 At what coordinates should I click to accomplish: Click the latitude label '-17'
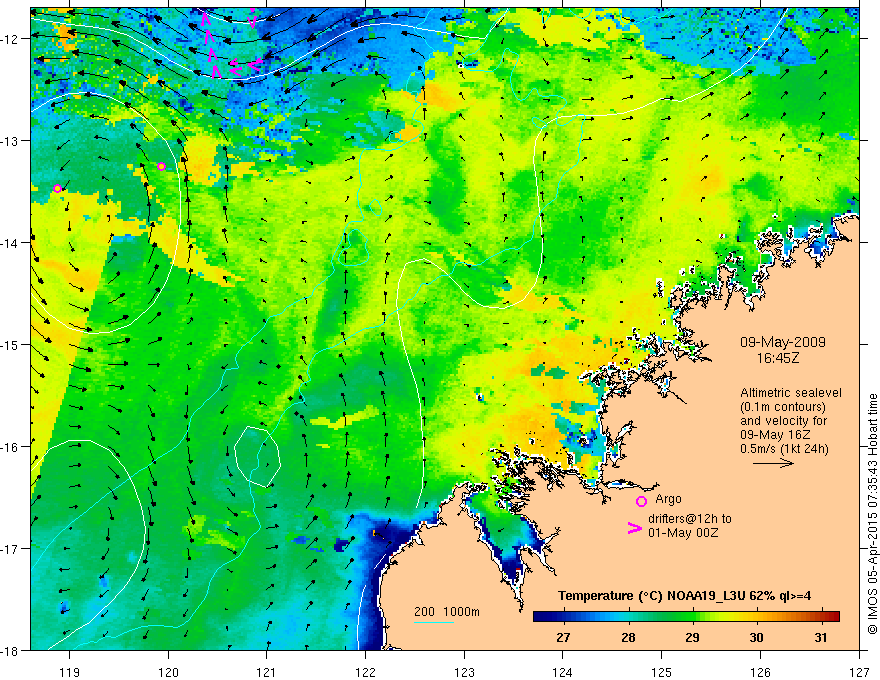(x=11, y=549)
